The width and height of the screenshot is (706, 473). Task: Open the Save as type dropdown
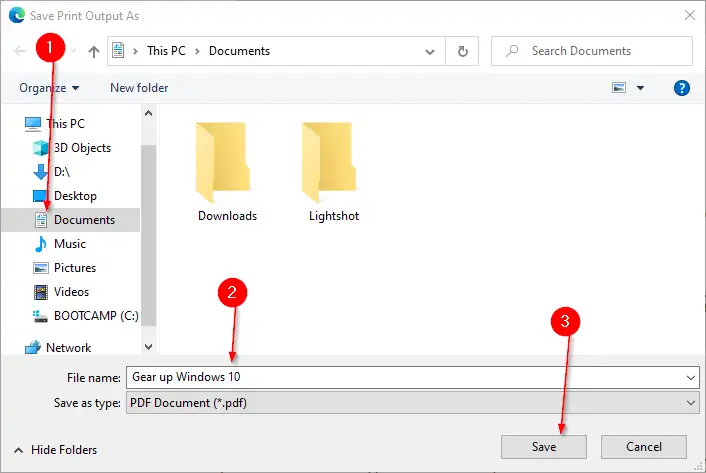[x=413, y=403]
